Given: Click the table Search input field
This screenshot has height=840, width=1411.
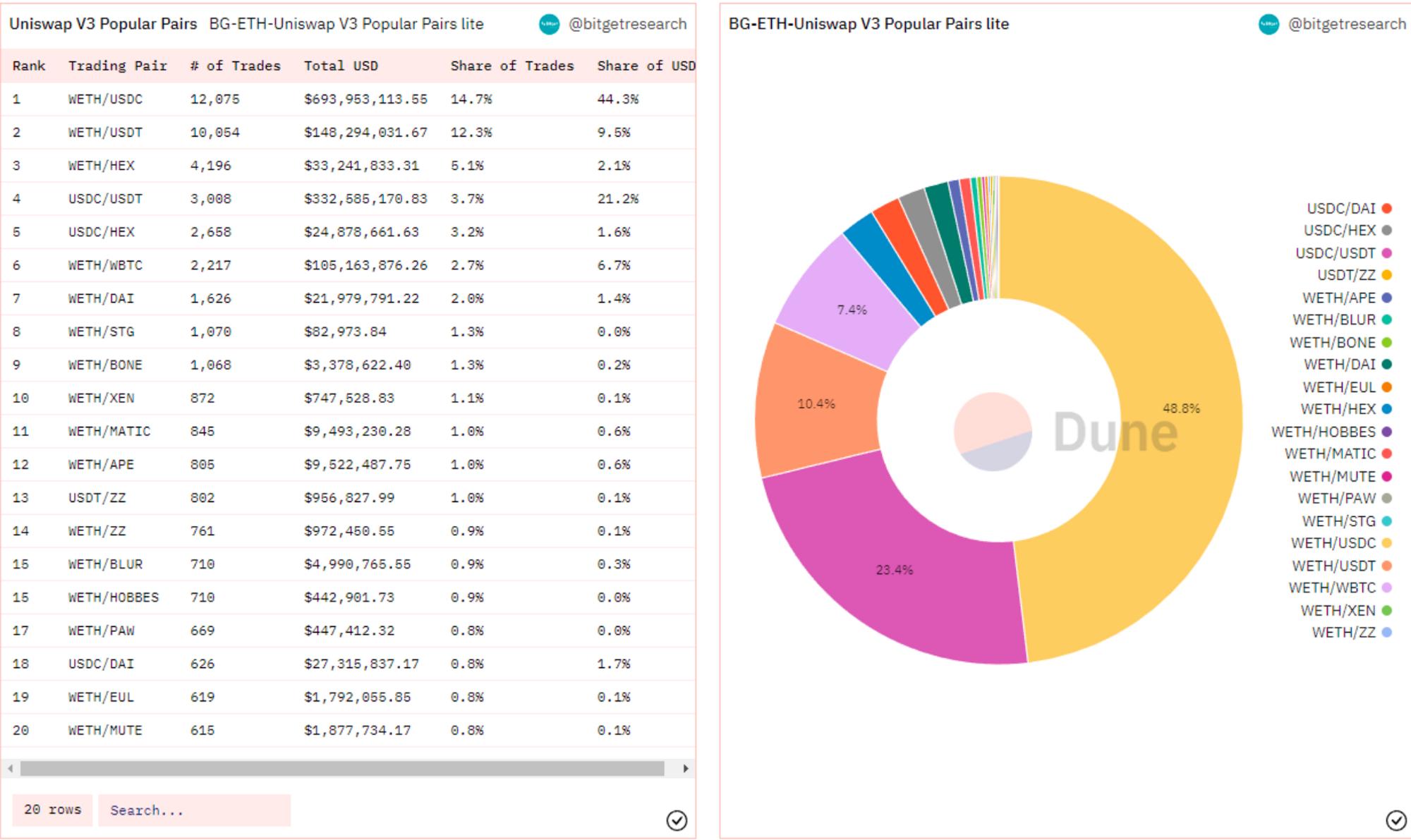Looking at the screenshot, I should click(194, 810).
